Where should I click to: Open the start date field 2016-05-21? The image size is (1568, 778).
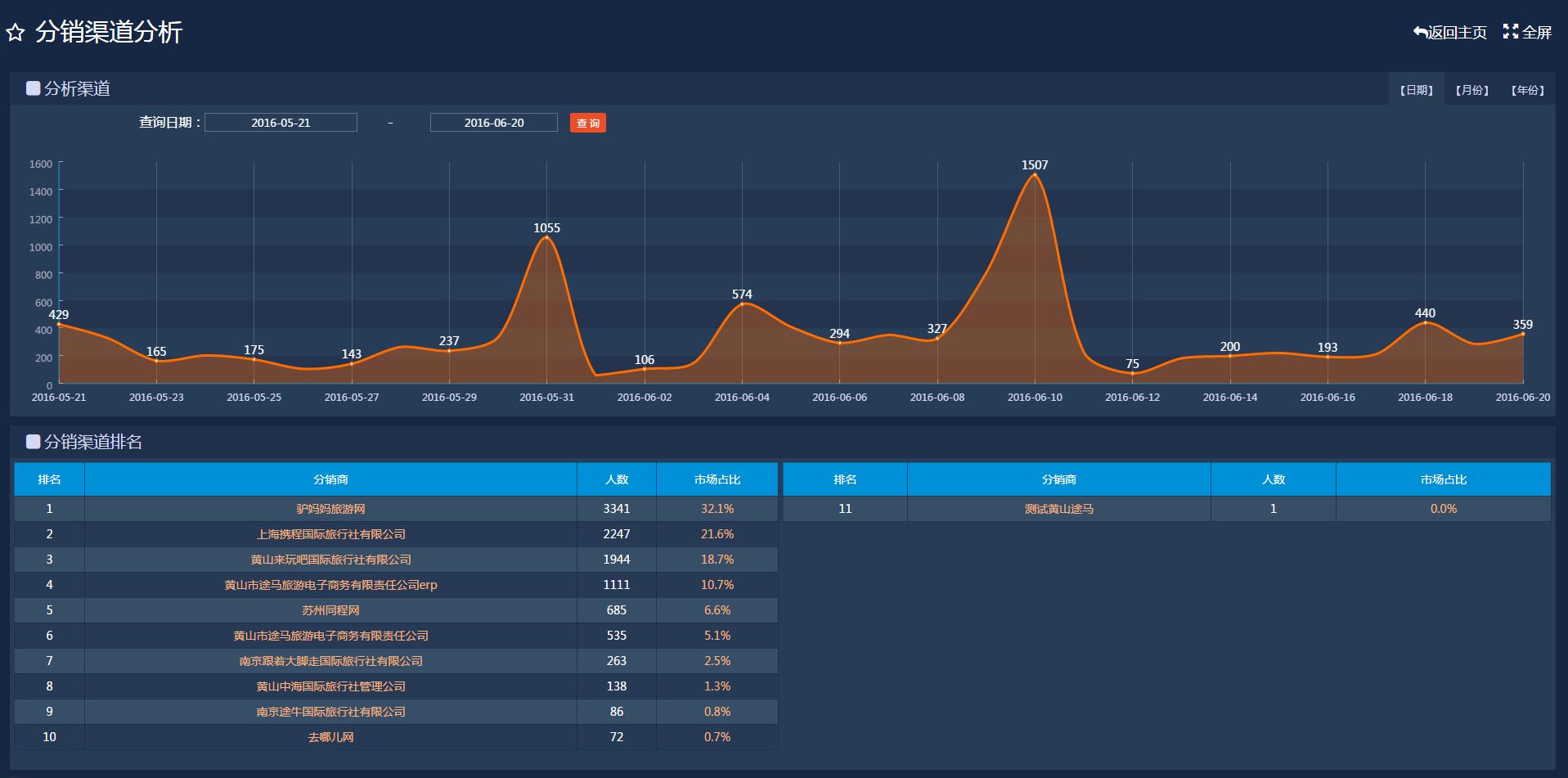click(x=281, y=123)
